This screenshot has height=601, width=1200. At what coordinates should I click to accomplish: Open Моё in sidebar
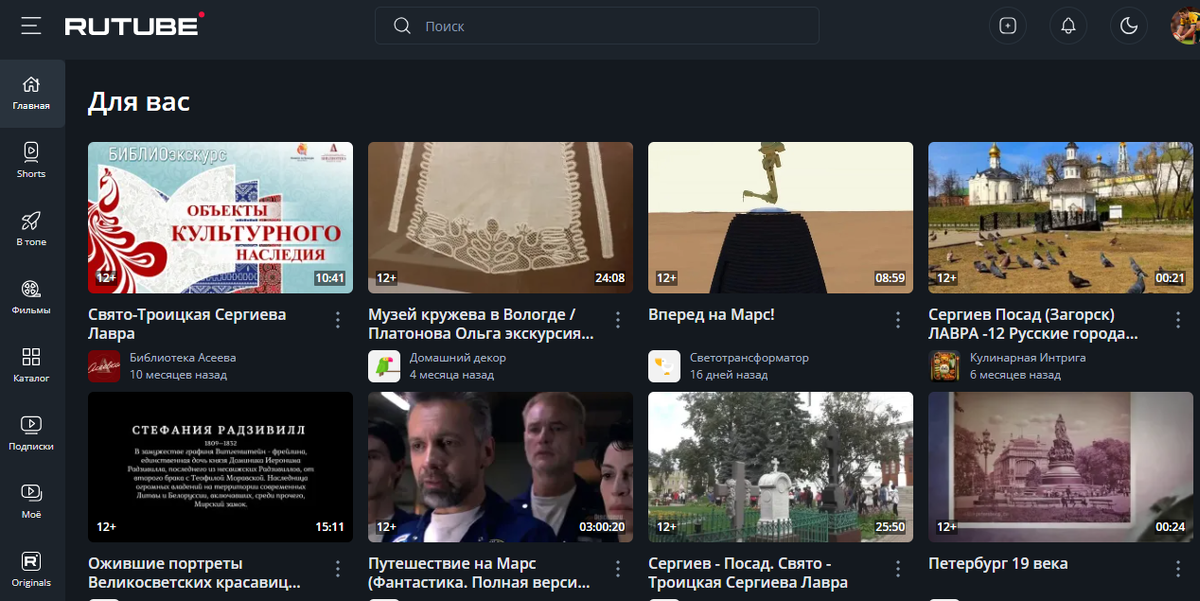[x=31, y=502]
